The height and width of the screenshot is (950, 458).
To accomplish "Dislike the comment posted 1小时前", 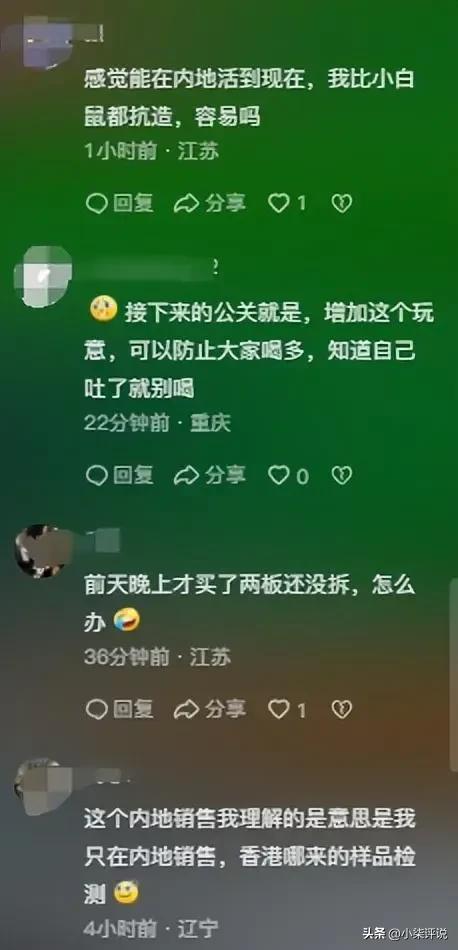I will pos(342,204).
